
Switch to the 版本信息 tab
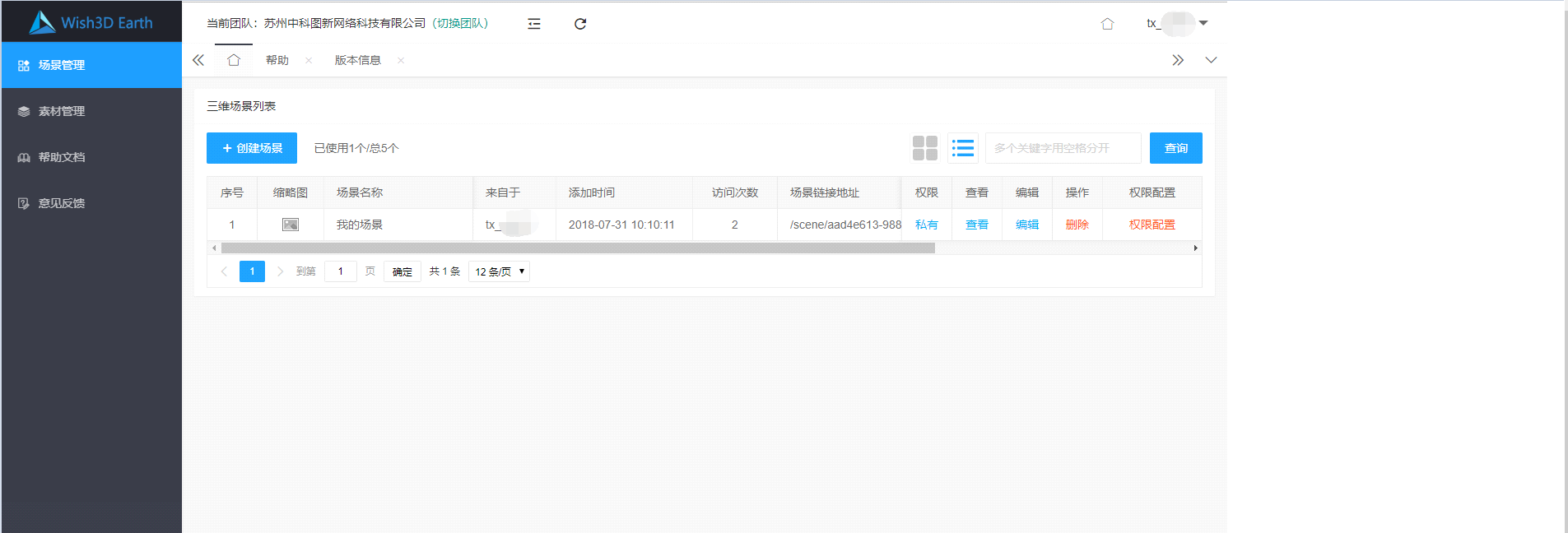pyautogui.click(x=357, y=60)
